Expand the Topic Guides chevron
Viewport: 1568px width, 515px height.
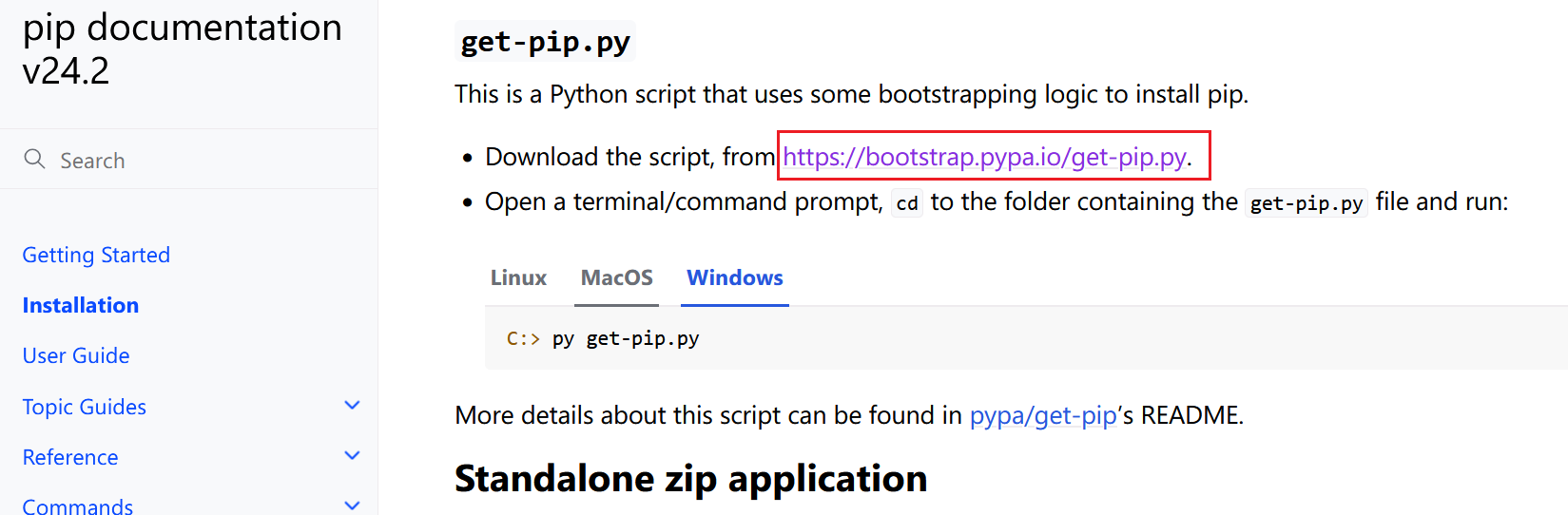352,406
